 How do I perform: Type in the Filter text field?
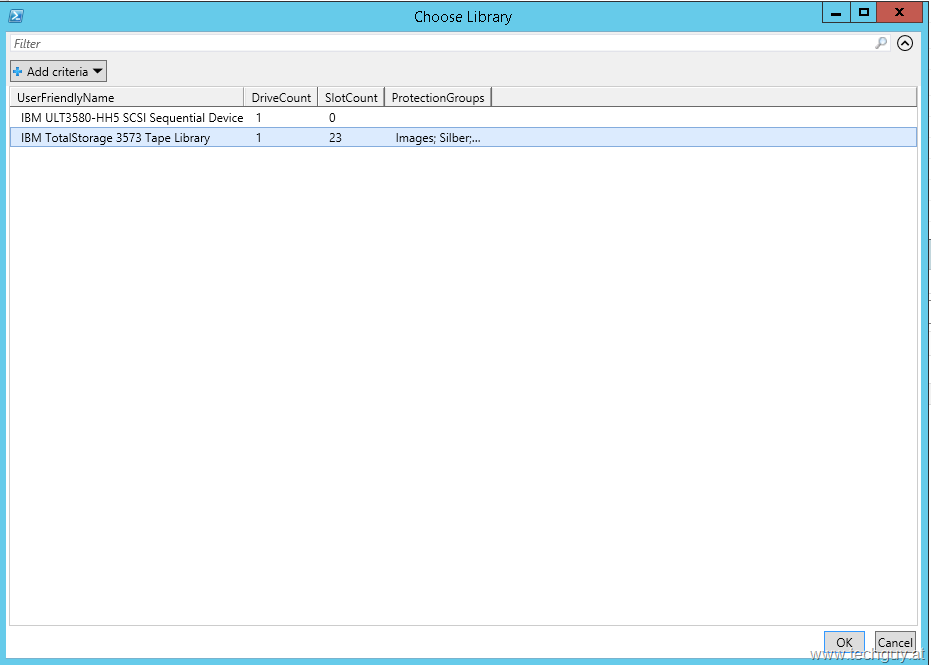(440, 44)
